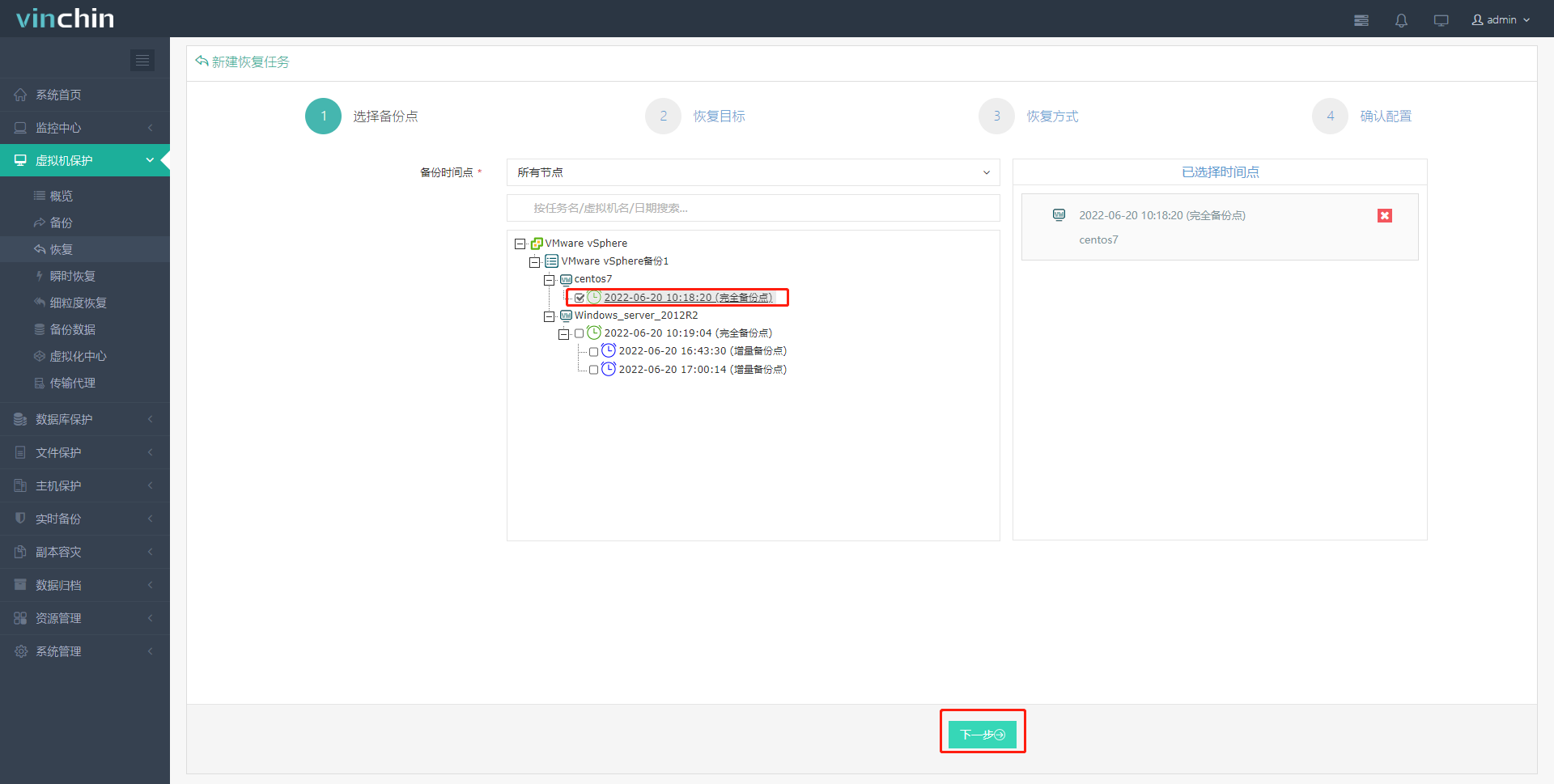Uncheck the 2022-06-20 10:18:20 backup checkbox
The height and width of the screenshot is (784, 1554).
(580, 298)
